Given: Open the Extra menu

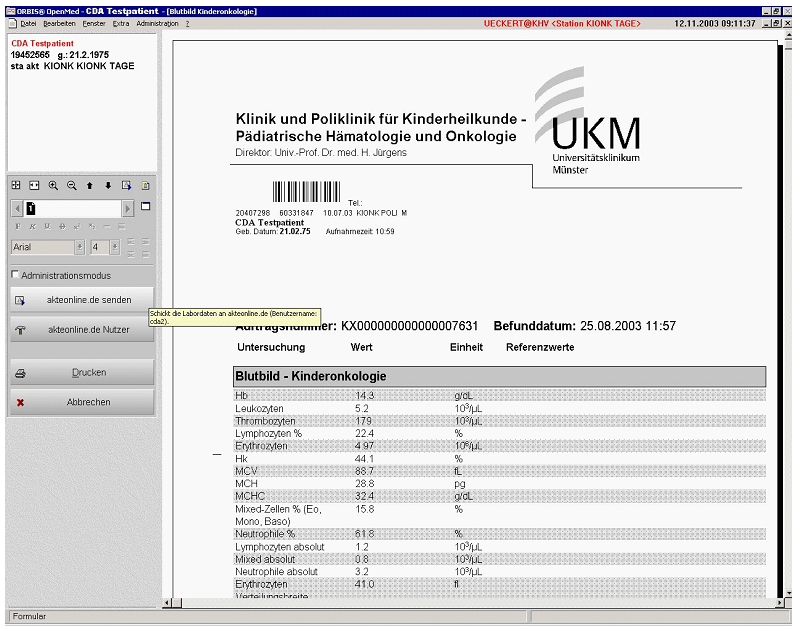Looking at the screenshot, I should pos(121,22).
